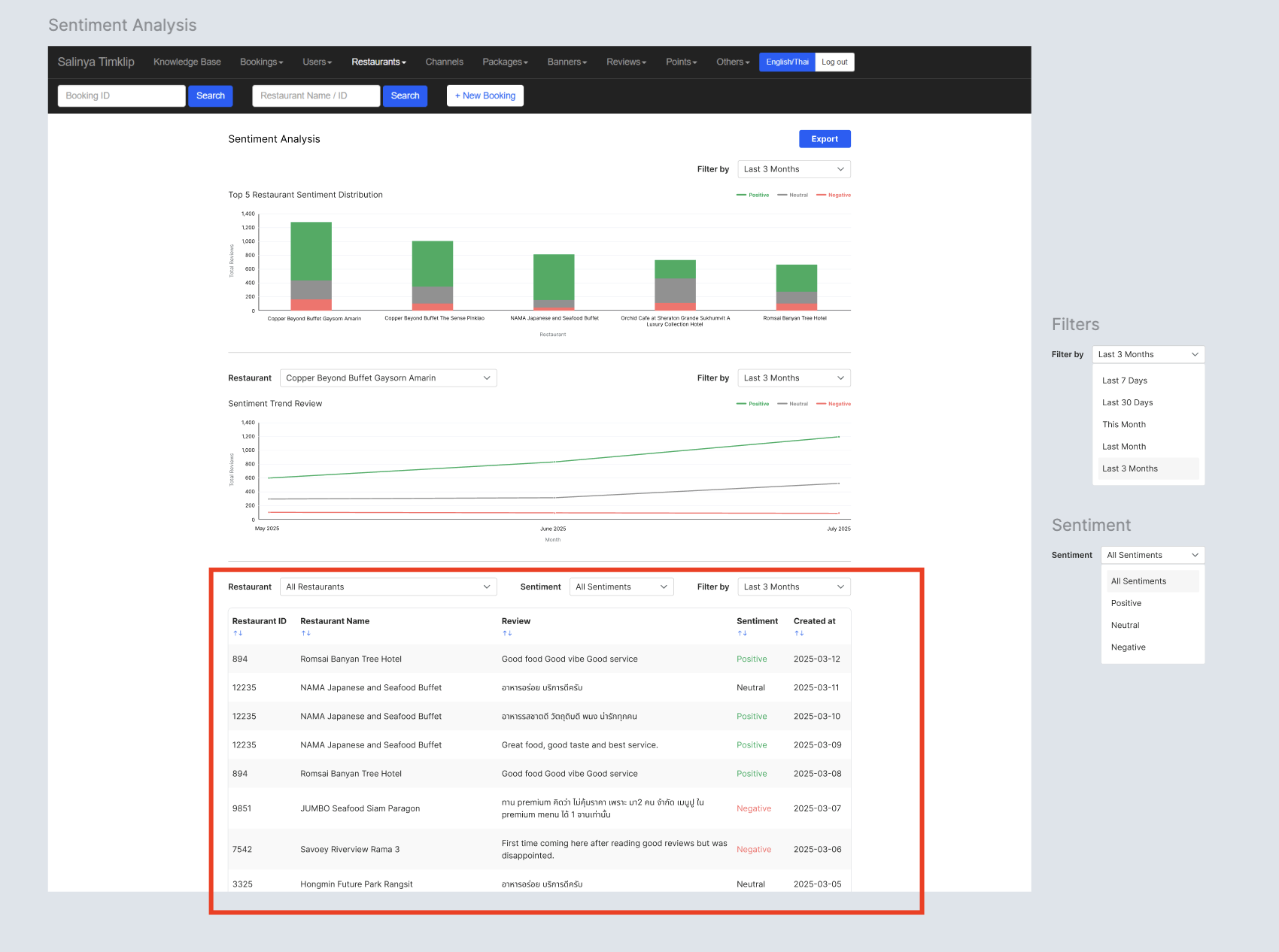Open the Copper Beyond Buffet restaurant dropdown
The height and width of the screenshot is (952, 1279).
(388, 378)
